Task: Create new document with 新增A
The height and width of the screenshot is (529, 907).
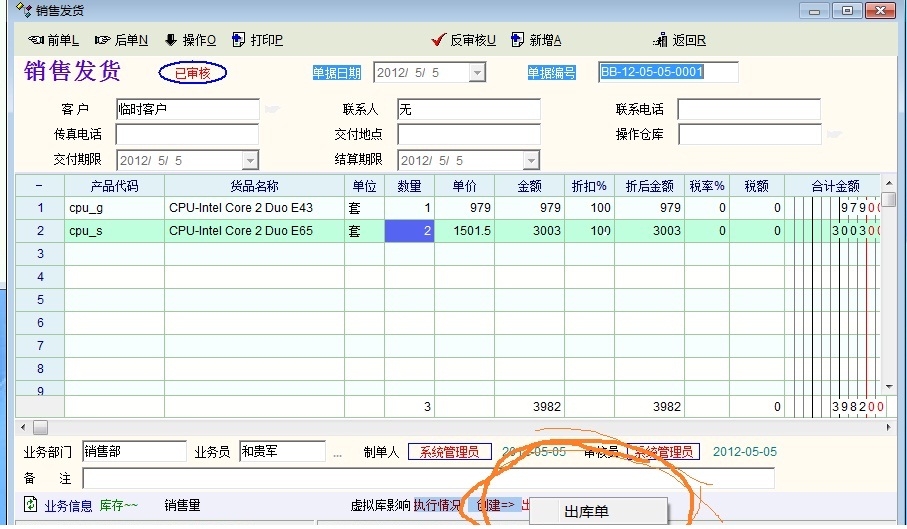Action: [537, 40]
